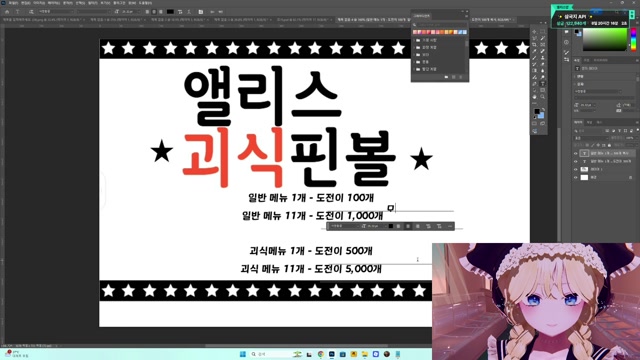Select the Lasso tool
The width and height of the screenshot is (640, 360).
point(534,38)
